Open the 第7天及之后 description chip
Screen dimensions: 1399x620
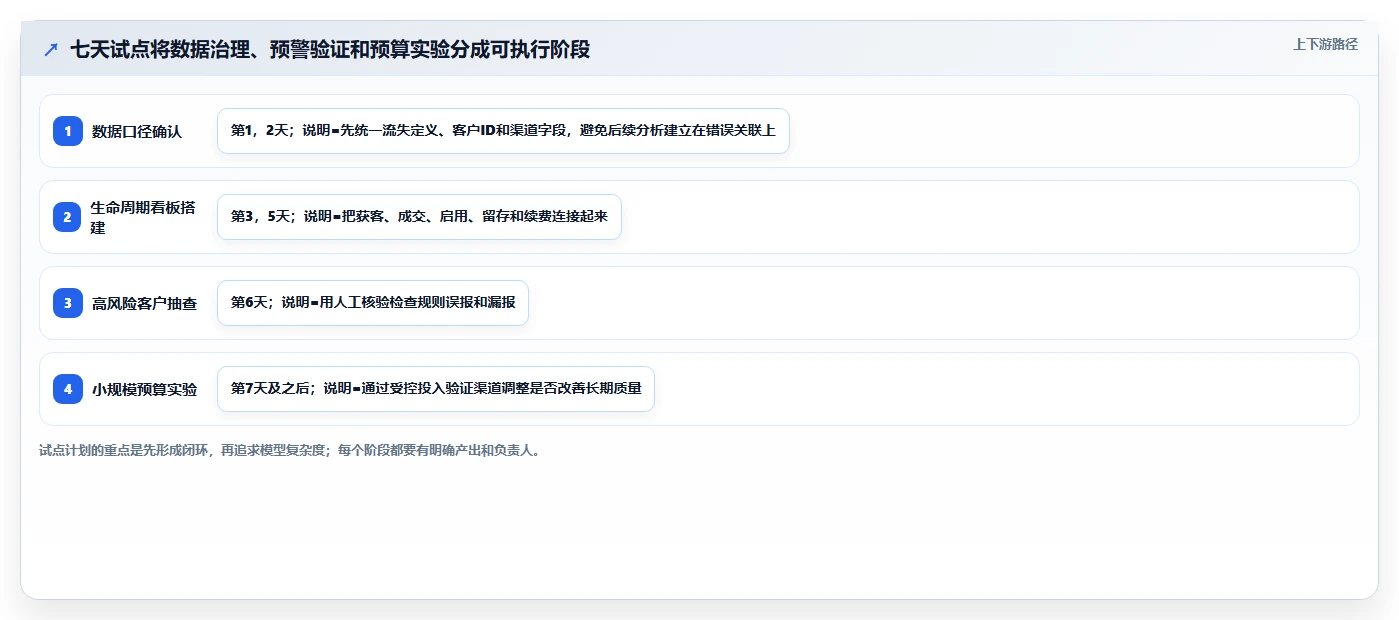pyautogui.click(x=435, y=389)
